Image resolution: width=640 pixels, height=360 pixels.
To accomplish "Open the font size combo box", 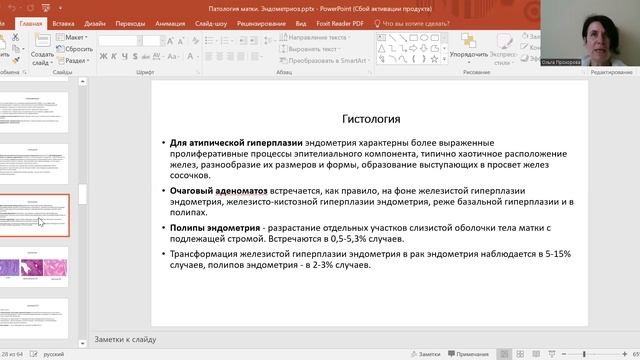I will [153, 41].
